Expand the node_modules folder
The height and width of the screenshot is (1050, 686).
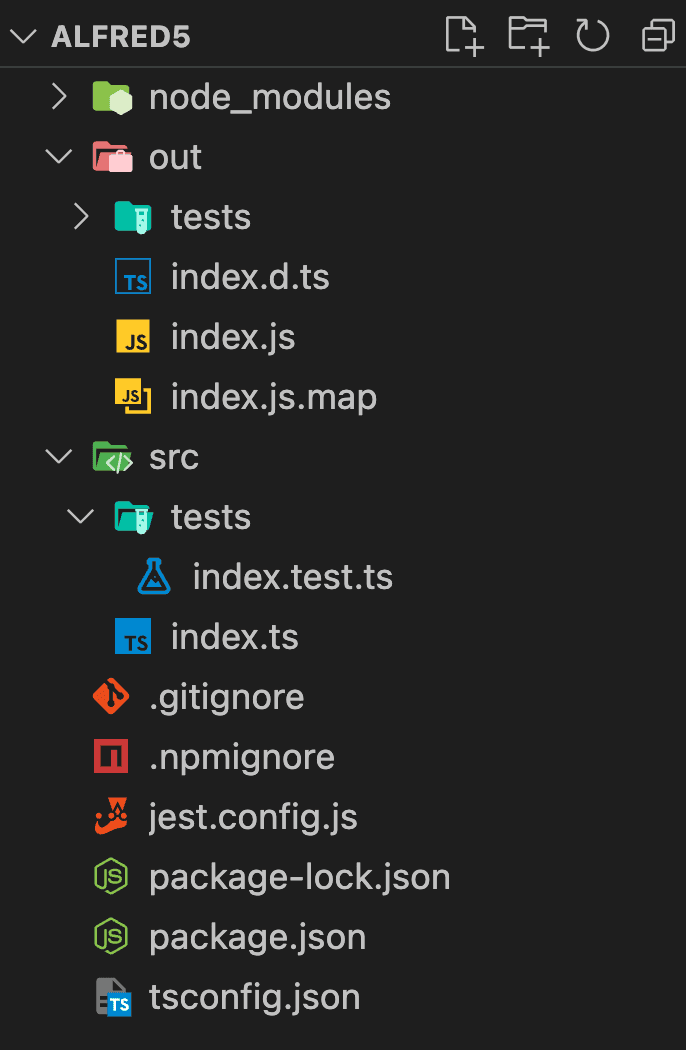click(x=60, y=97)
